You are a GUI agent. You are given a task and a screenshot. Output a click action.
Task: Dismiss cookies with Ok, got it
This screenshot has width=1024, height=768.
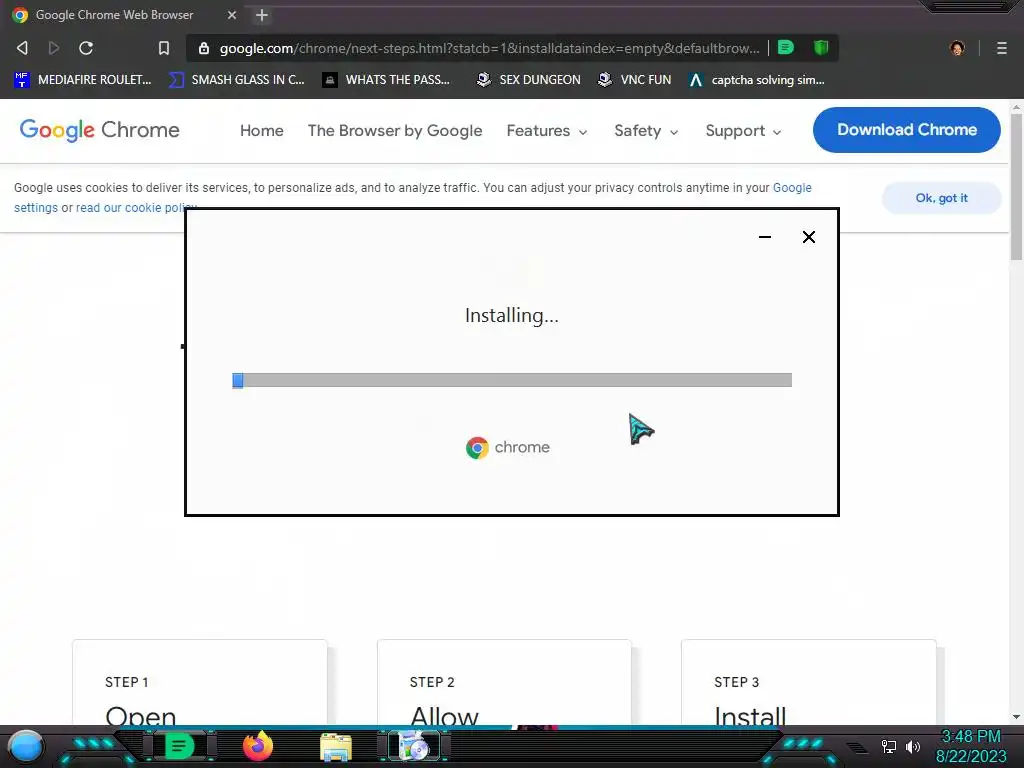[941, 198]
